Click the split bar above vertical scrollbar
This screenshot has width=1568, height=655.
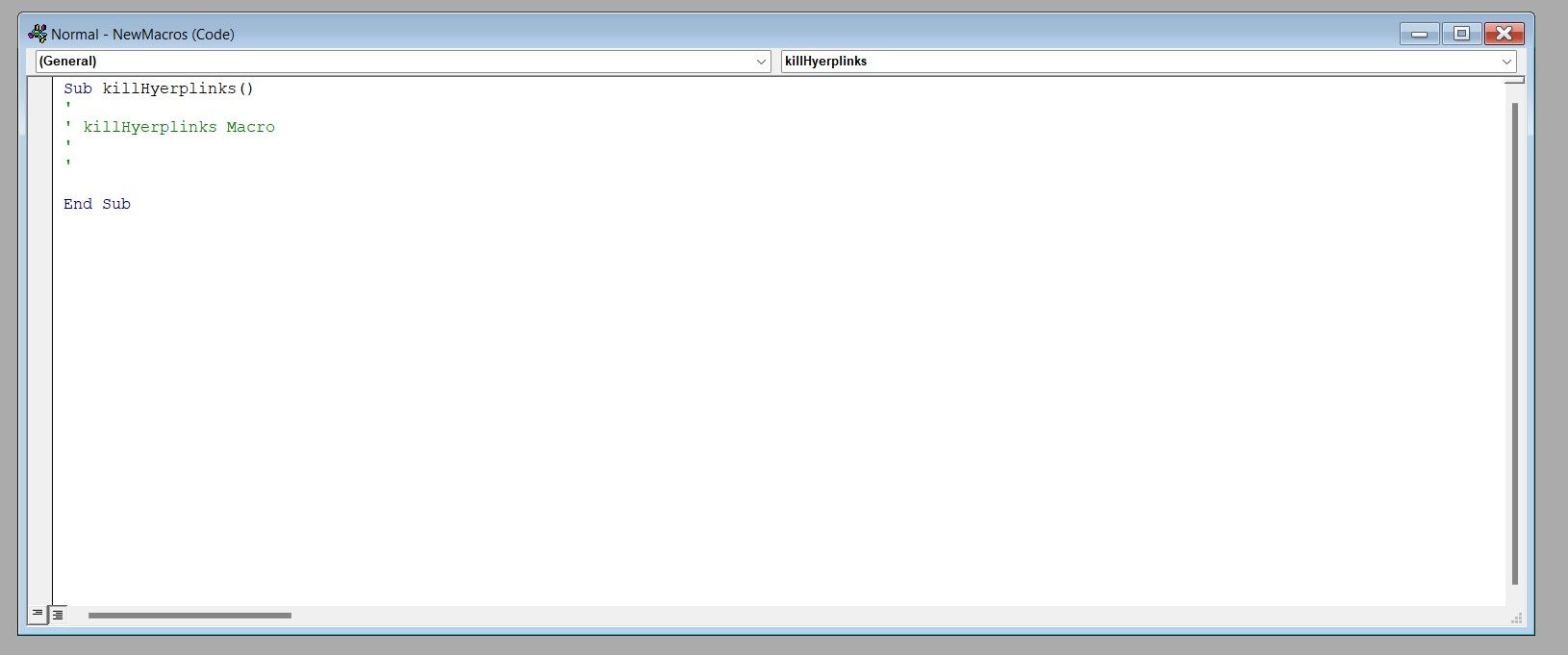pyautogui.click(x=1514, y=81)
